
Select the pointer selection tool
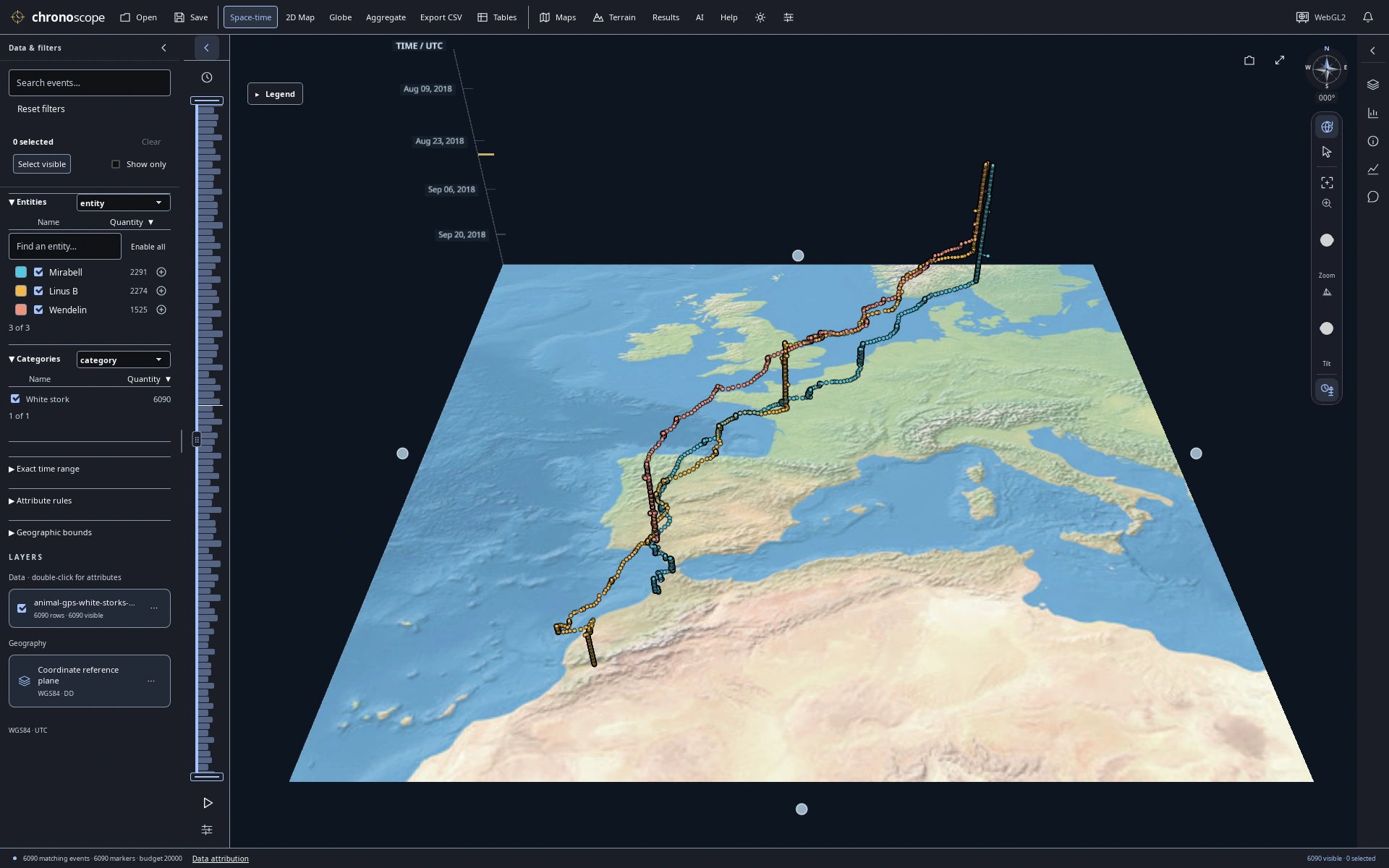[1327, 152]
